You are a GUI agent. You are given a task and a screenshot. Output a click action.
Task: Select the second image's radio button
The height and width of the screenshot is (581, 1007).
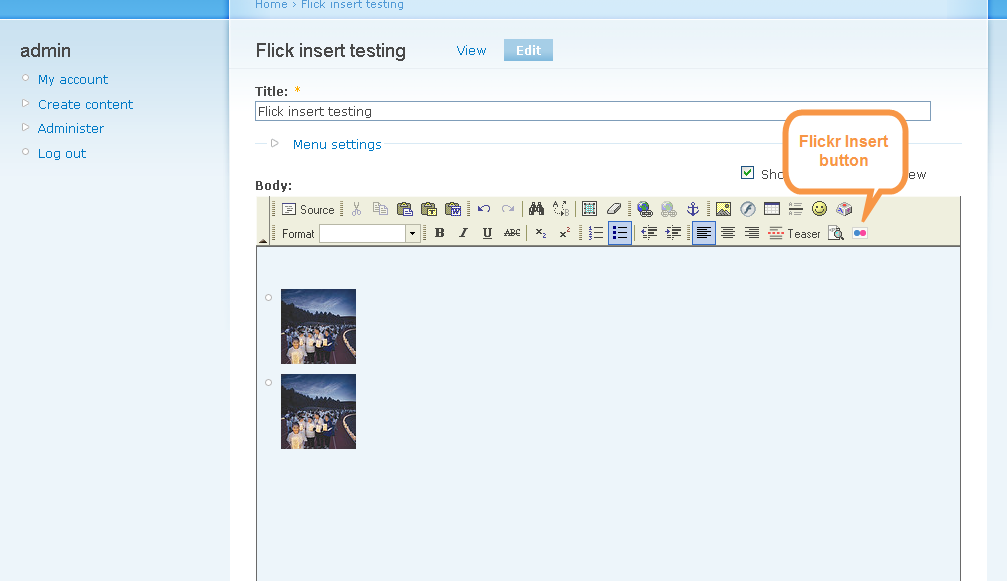coord(267,381)
